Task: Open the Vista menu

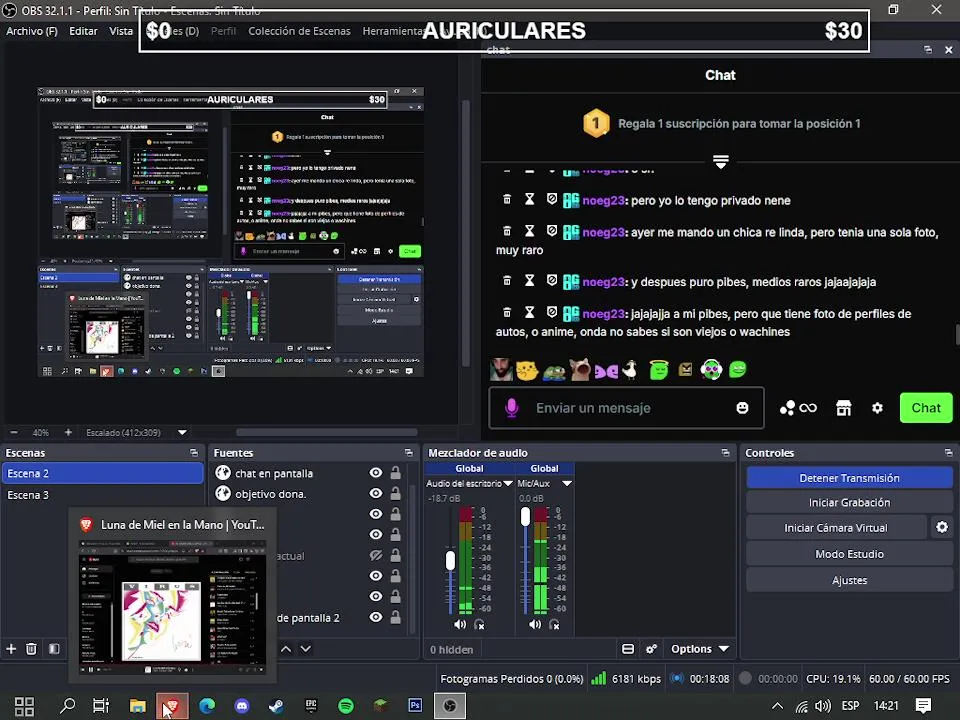Action: (x=121, y=31)
